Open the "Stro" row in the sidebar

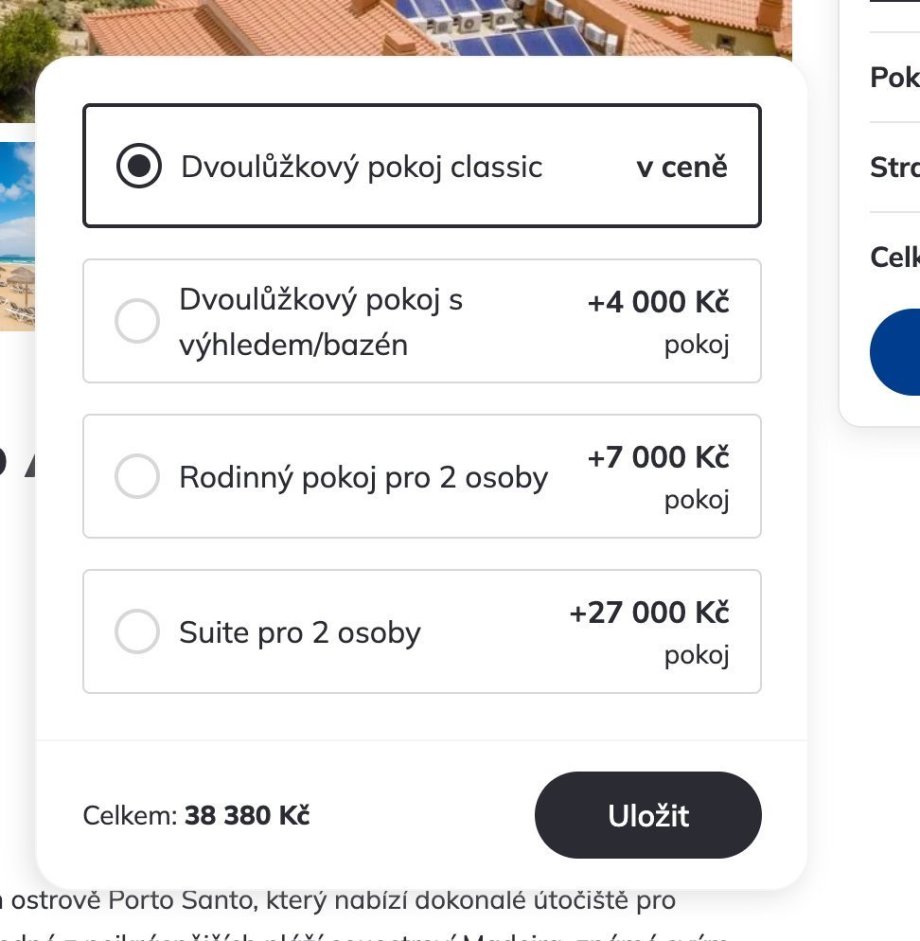(894, 167)
